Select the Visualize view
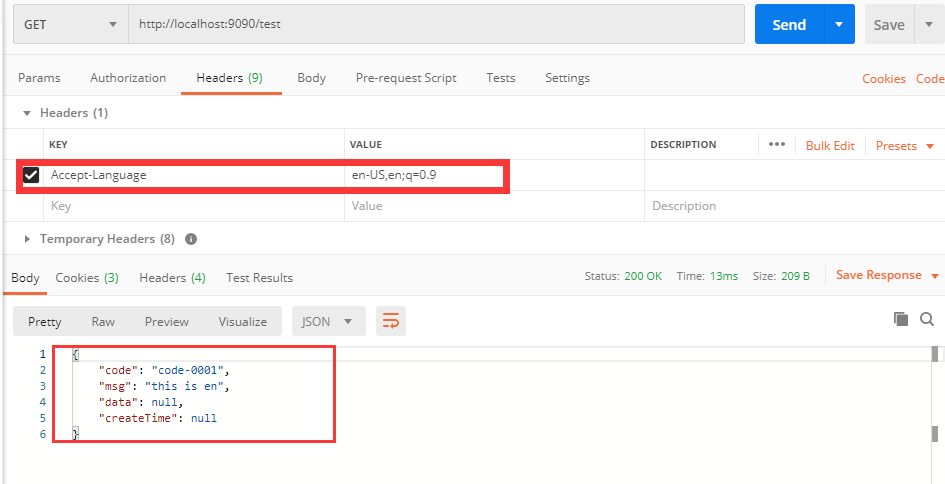The width and height of the screenshot is (945, 484). pyautogui.click(x=243, y=322)
